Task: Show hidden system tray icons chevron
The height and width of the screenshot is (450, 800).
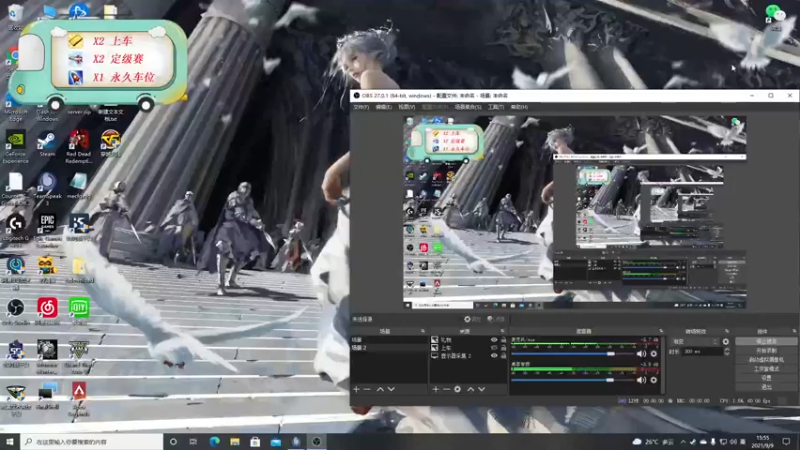Action: coord(683,442)
